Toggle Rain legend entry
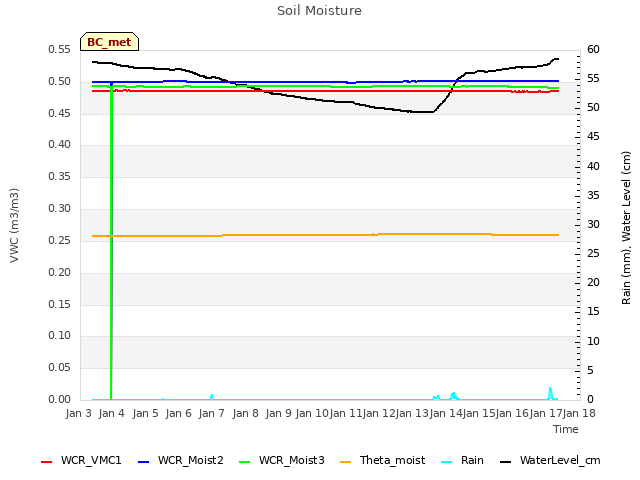The width and height of the screenshot is (640, 480). point(462,460)
